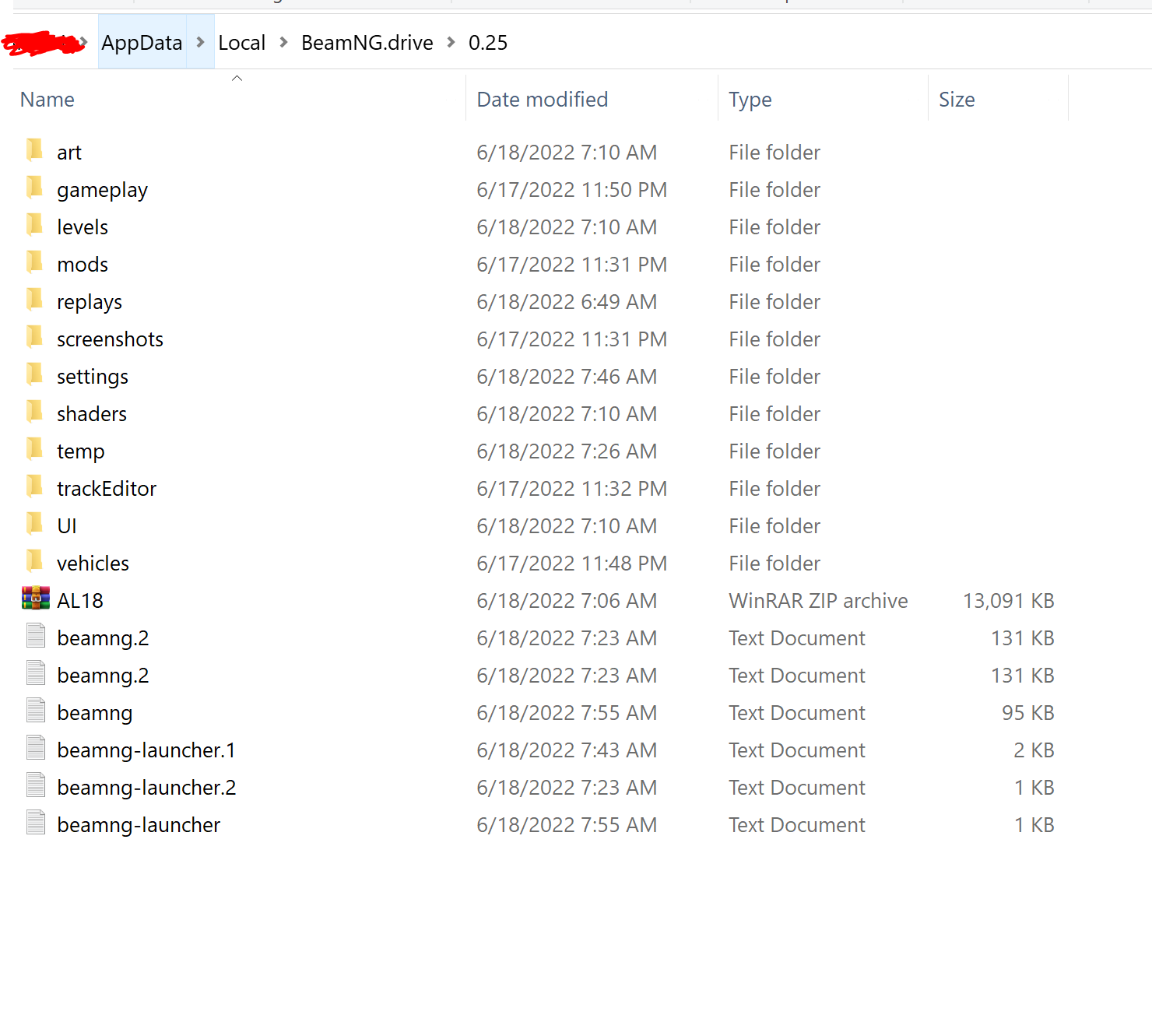
Task: Select the UI folder name
Action: [x=67, y=526]
